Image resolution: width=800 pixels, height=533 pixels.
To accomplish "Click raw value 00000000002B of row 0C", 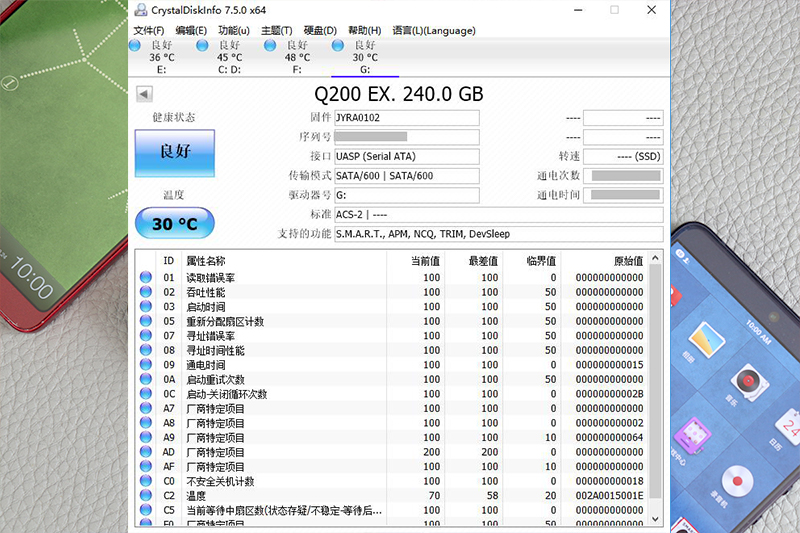I will [x=610, y=394].
